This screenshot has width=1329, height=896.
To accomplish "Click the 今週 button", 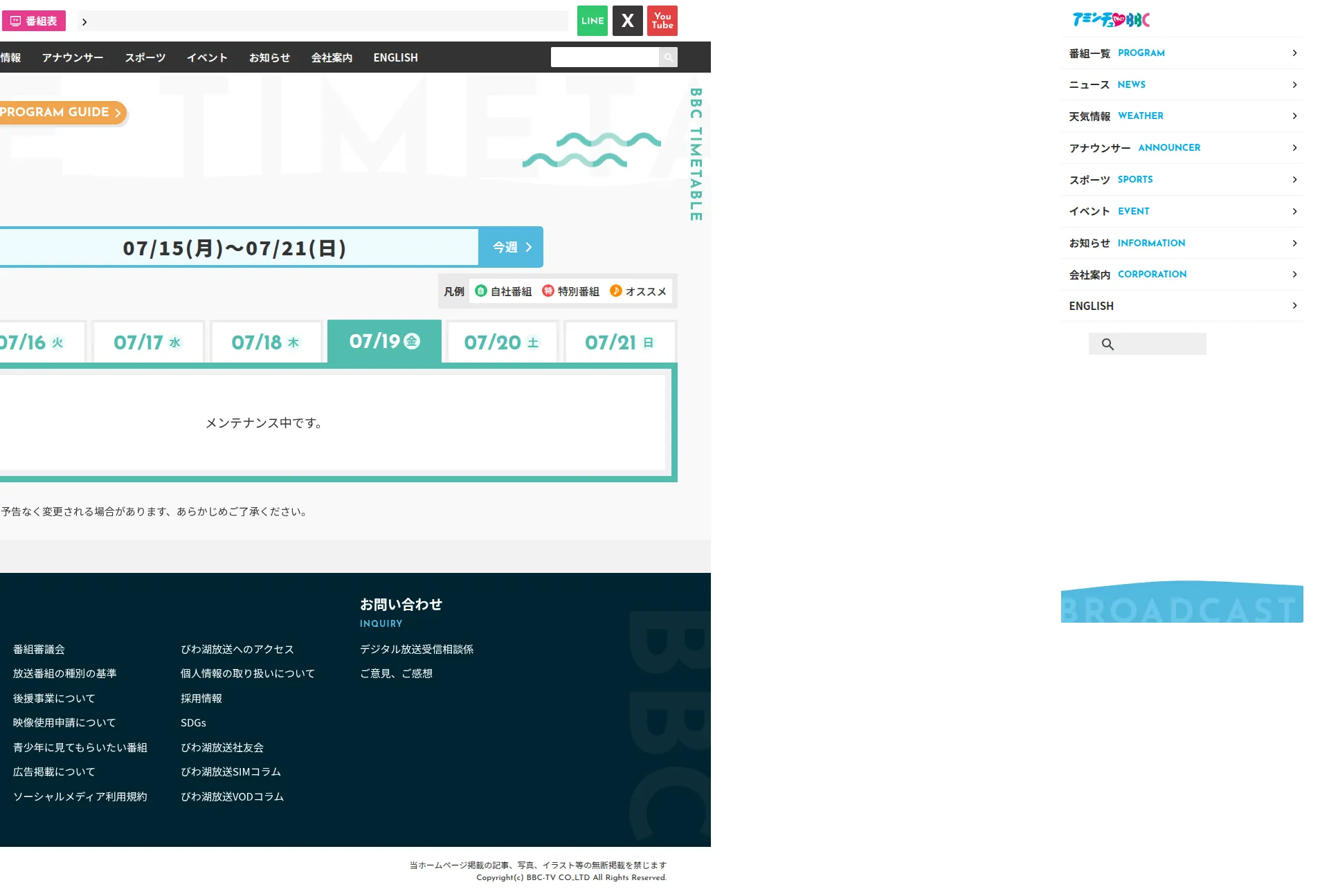I will (x=511, y=247).
